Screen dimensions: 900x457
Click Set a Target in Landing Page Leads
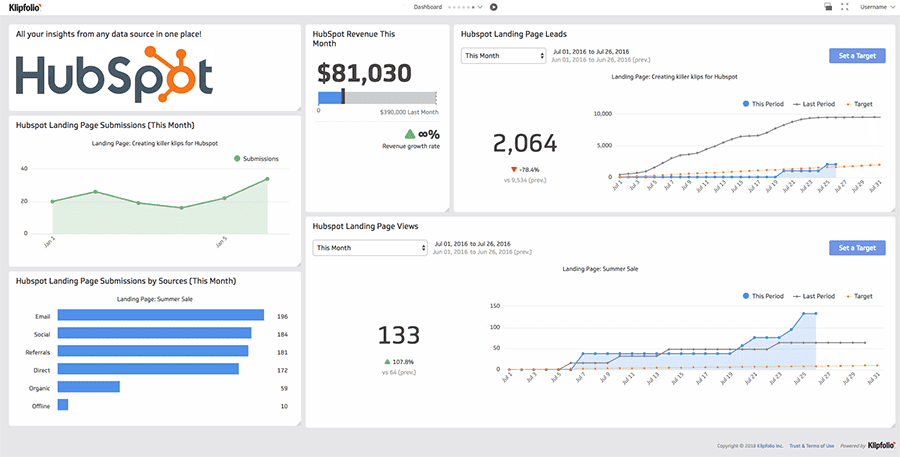click(857, 56)
